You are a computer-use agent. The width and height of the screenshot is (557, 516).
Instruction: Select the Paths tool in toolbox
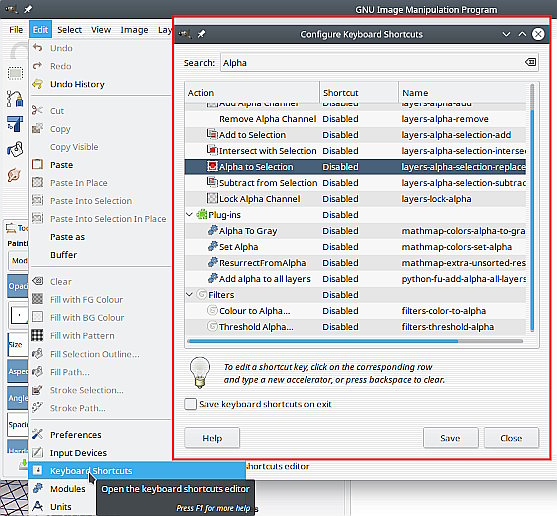coord(15,99)
